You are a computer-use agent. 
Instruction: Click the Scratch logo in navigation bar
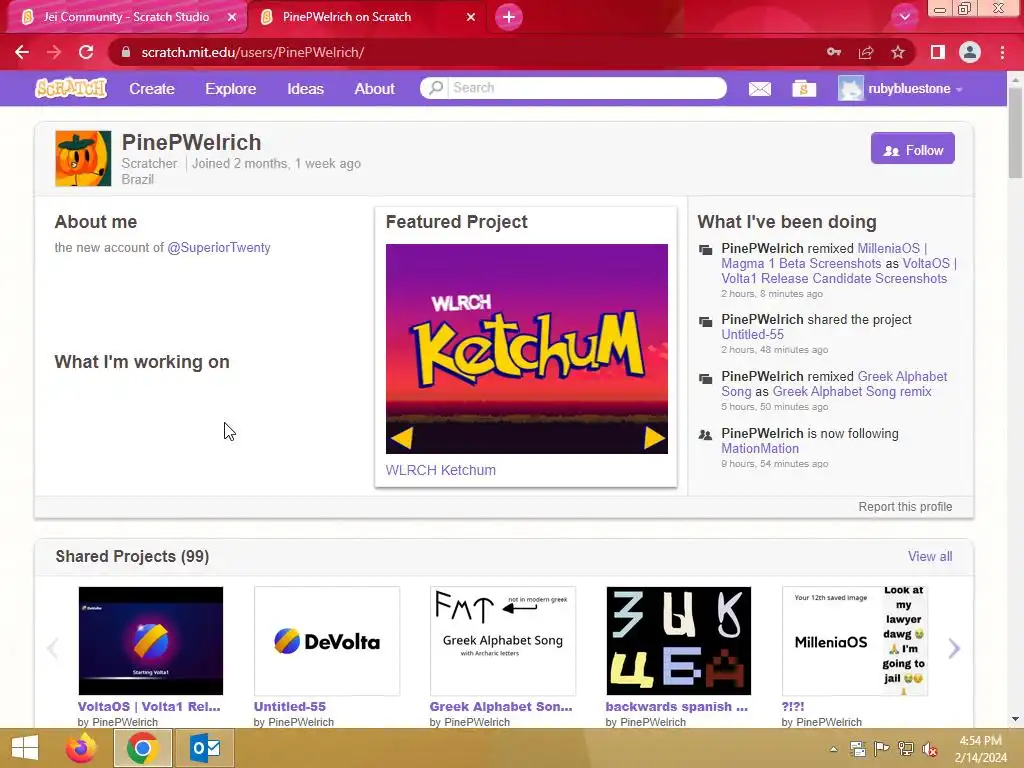pyautogui.click(x=71, y=88)
